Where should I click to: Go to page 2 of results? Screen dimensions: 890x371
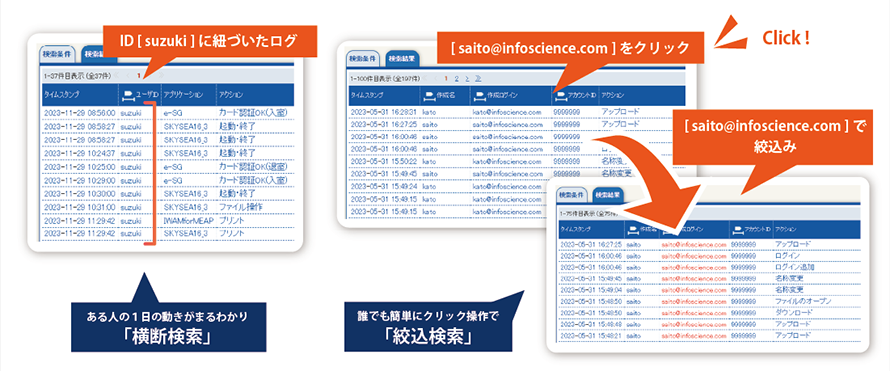pyautogui.click(x=456, y=79)
